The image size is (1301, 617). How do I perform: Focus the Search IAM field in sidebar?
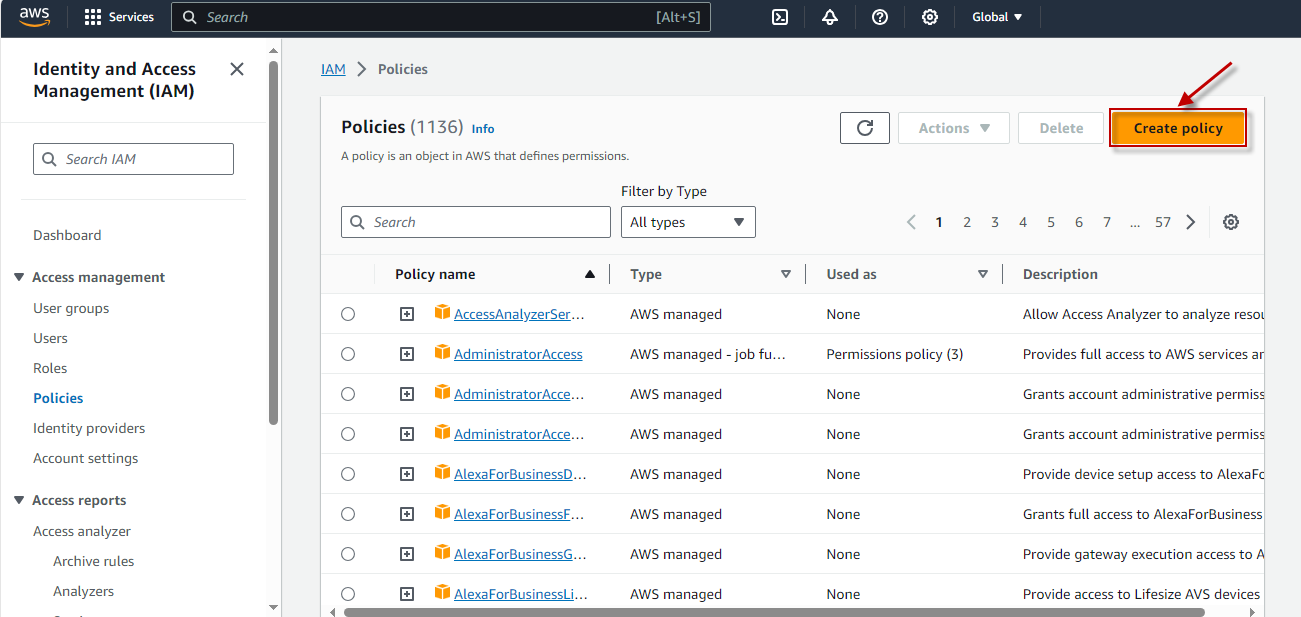tap(133, 159)
